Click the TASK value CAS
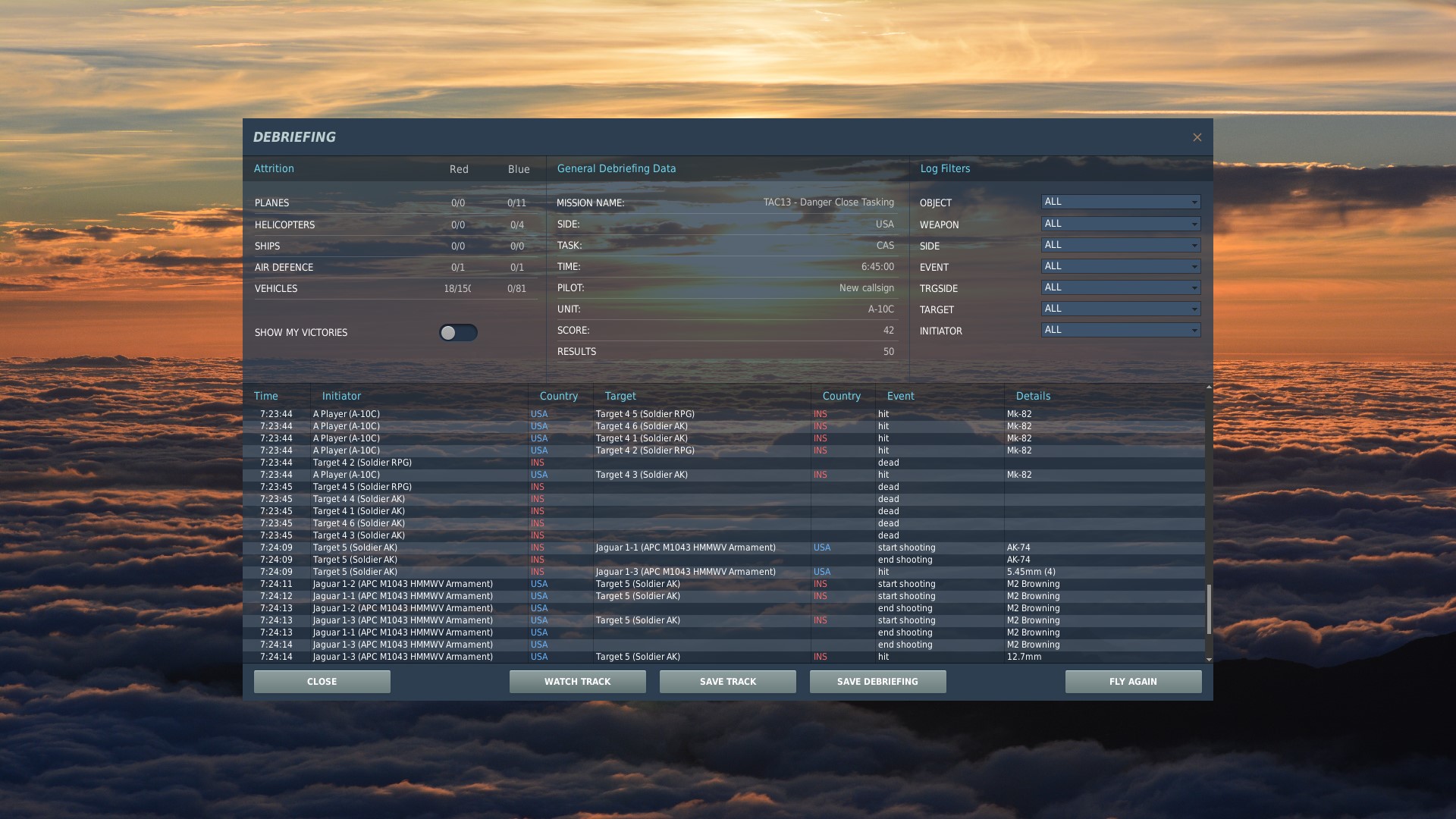This screenshot has width=1456, height=819. coord(885,246)
